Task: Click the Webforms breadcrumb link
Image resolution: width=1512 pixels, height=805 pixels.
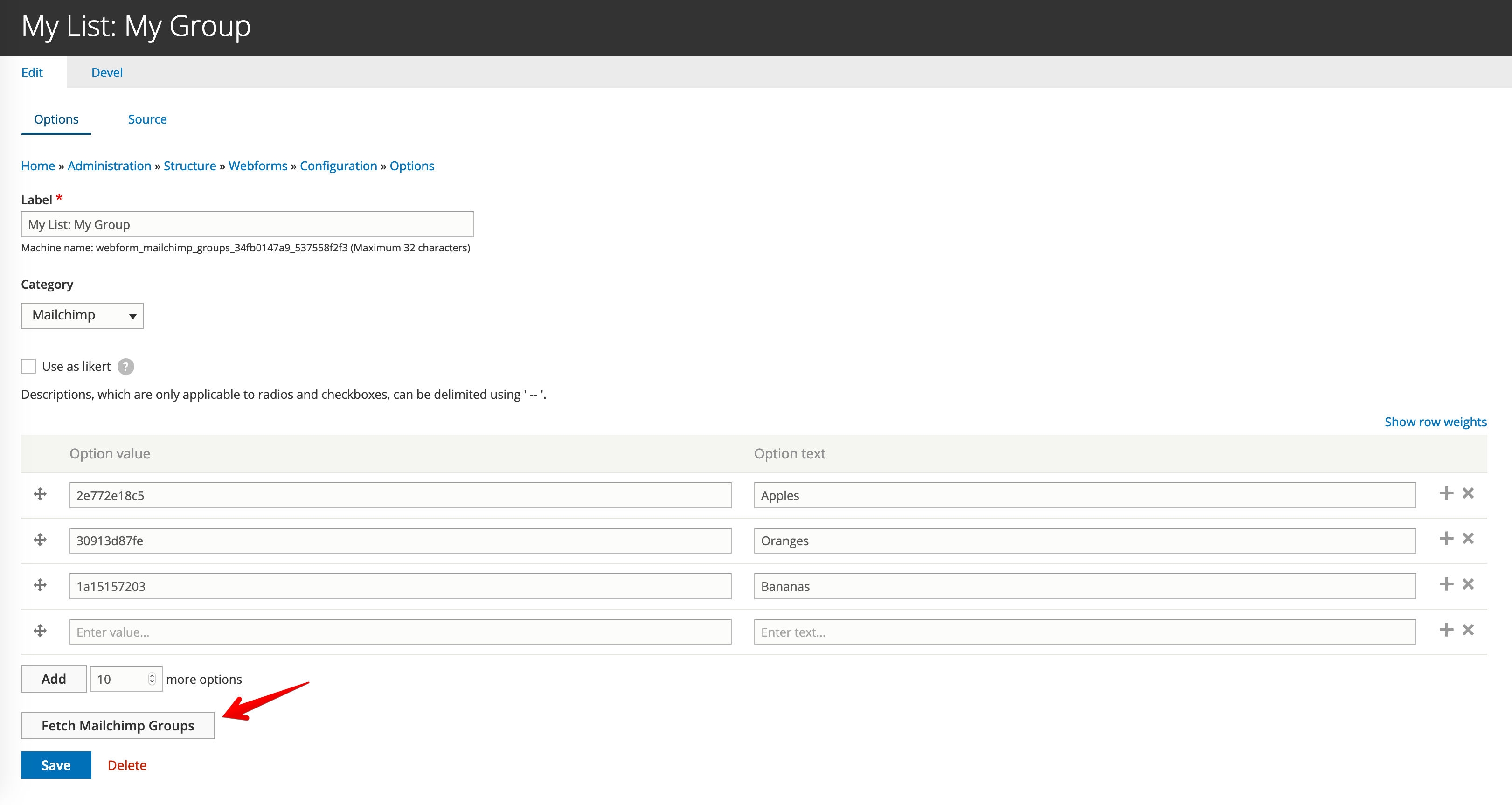Action: [x=257, y=166]
